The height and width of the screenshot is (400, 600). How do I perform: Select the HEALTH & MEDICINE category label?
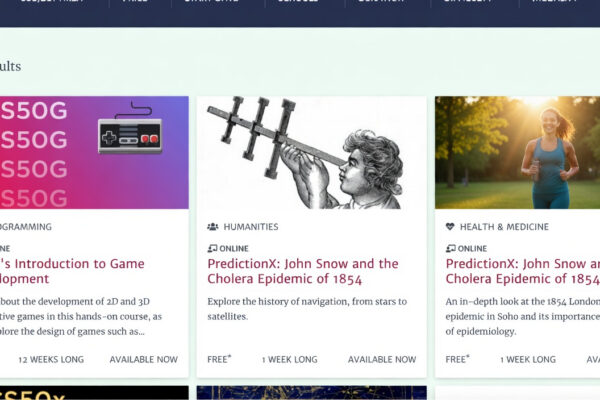tap(504, 227)
